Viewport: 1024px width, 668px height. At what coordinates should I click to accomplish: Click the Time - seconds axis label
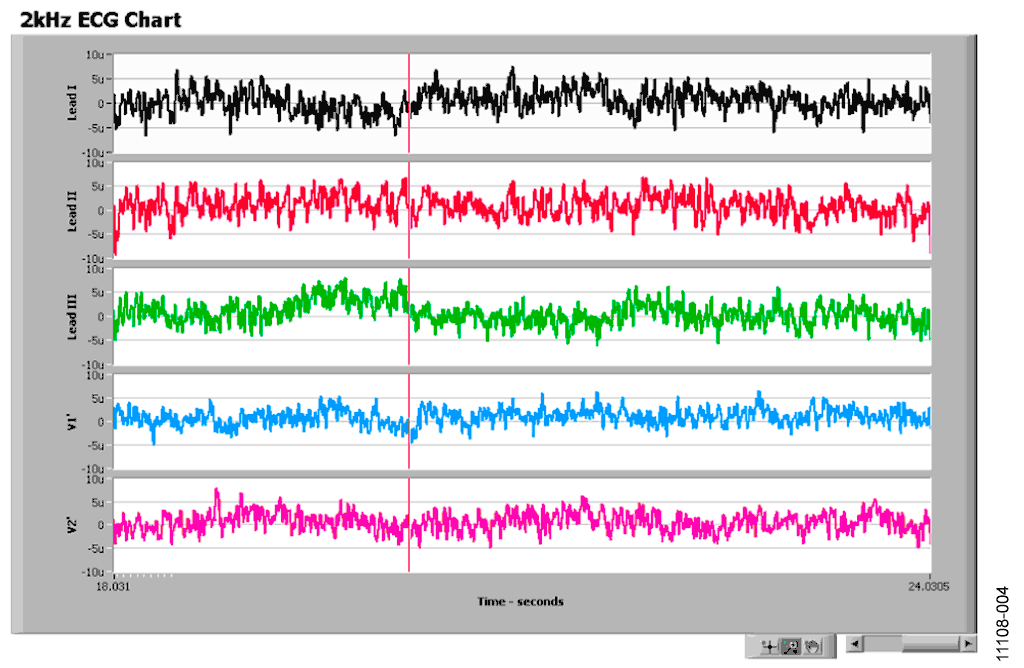(520, 601)
